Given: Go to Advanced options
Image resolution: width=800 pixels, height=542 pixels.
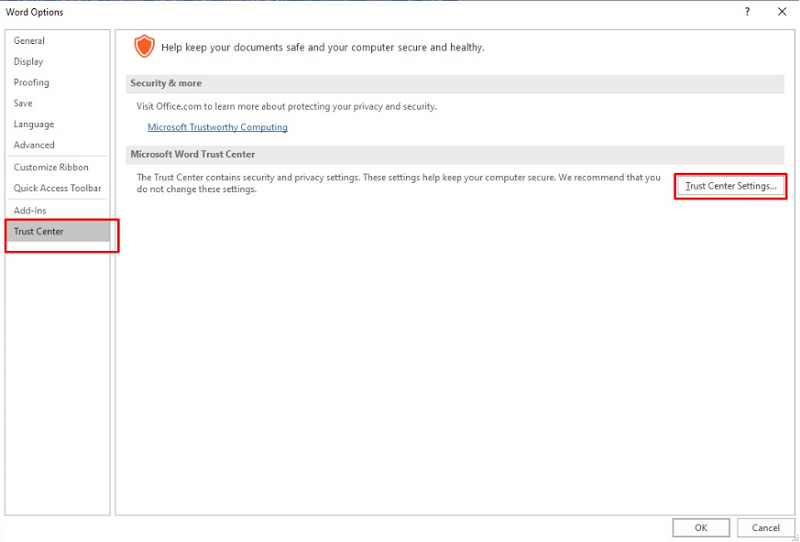Looking at the screenshot, I should tap(34, 146).
